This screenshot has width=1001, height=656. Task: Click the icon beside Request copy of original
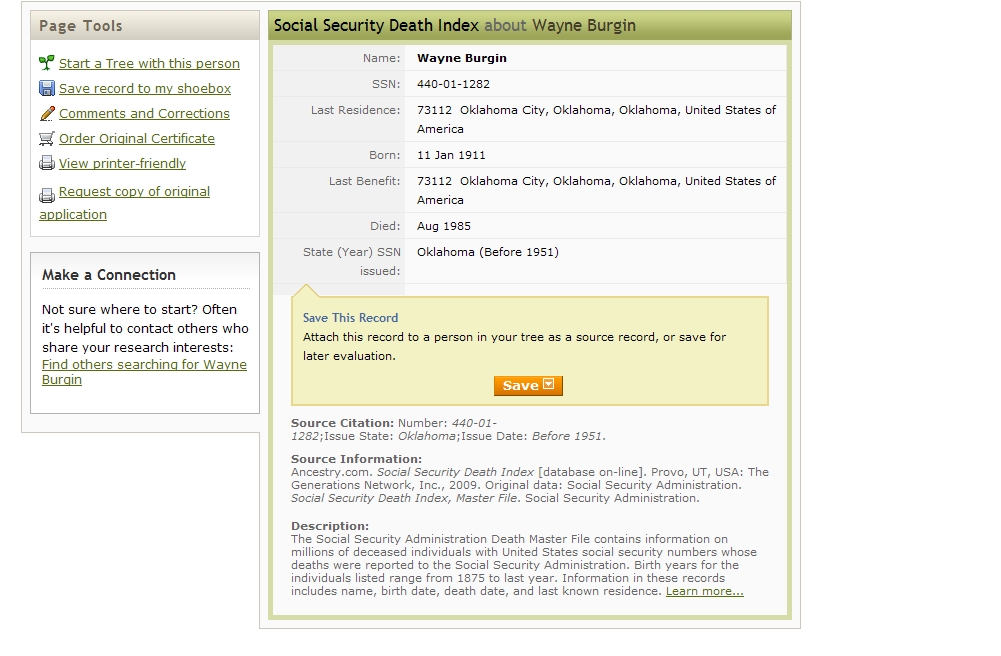point(47,195)
